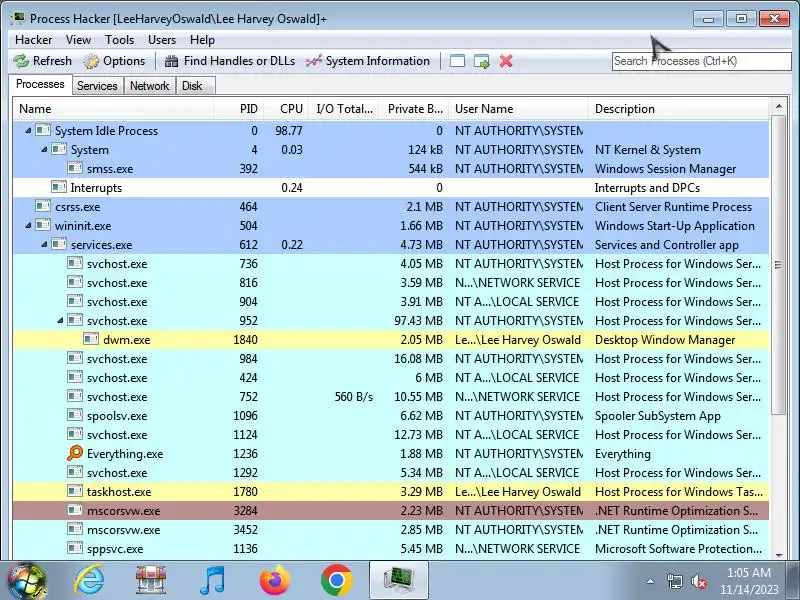
Task: Click the taskhost.exe process icon
Action: pos(74,491)
